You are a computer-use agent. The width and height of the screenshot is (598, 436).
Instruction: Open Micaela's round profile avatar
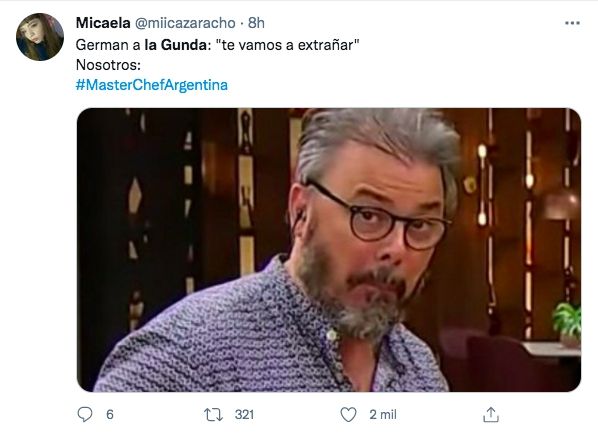click(40, 37)
